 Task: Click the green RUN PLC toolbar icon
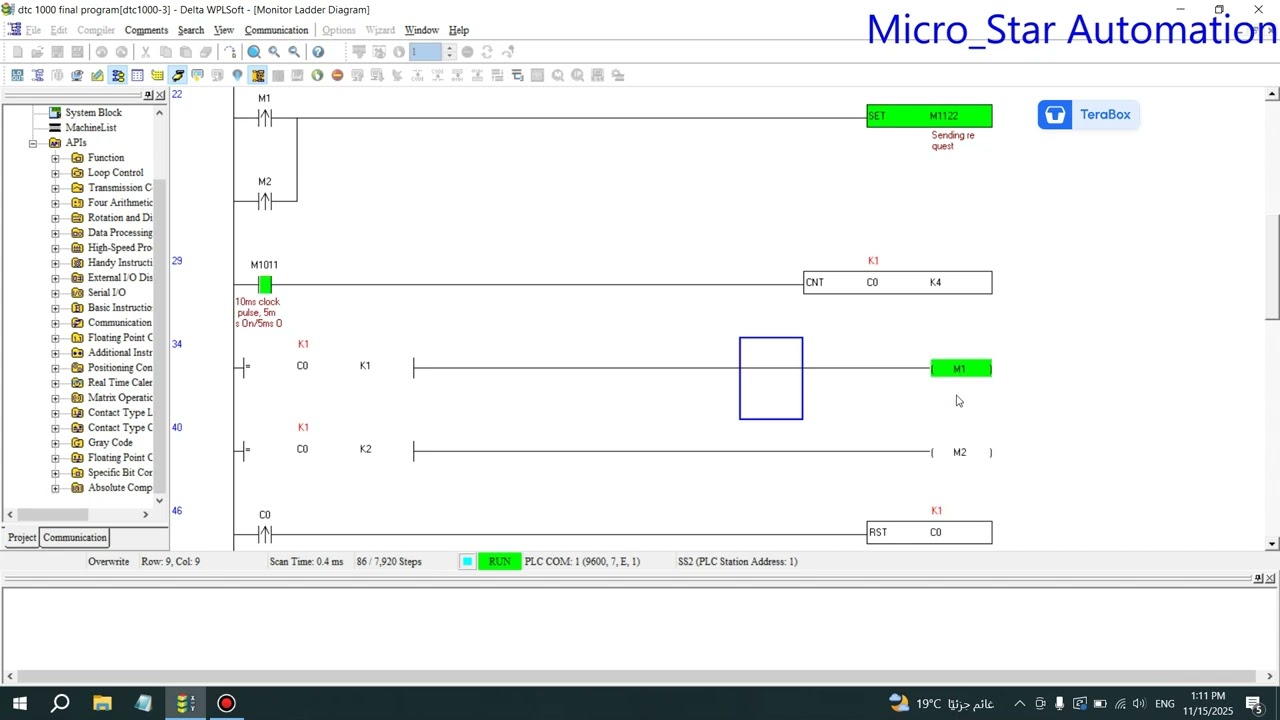point(317,75)
